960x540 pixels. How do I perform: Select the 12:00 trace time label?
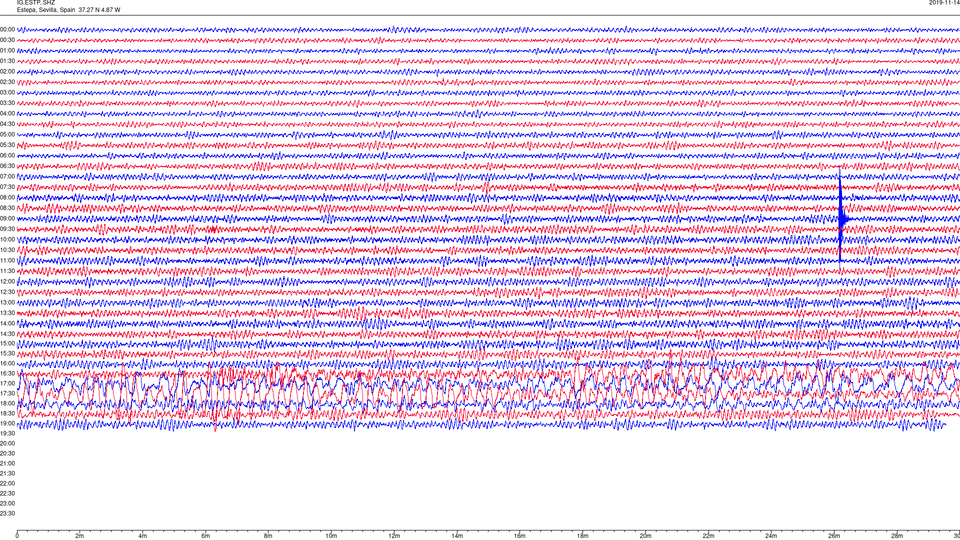pos(7,282)
